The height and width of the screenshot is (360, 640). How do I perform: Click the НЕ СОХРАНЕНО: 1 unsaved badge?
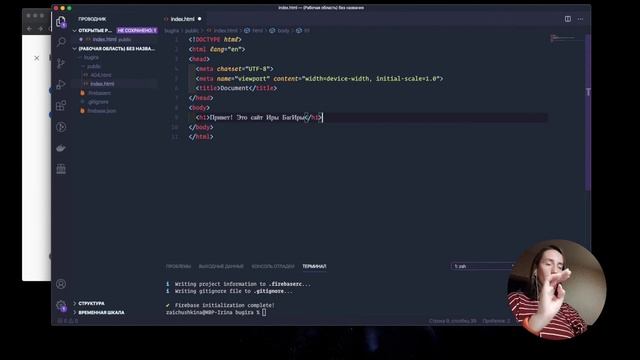[137, 31]
